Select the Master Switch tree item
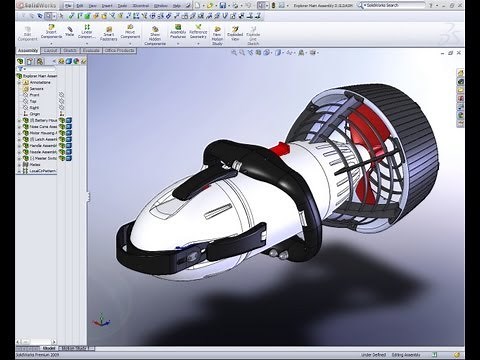480x360 pixels. pyautogui.click(x=40, y=158)
